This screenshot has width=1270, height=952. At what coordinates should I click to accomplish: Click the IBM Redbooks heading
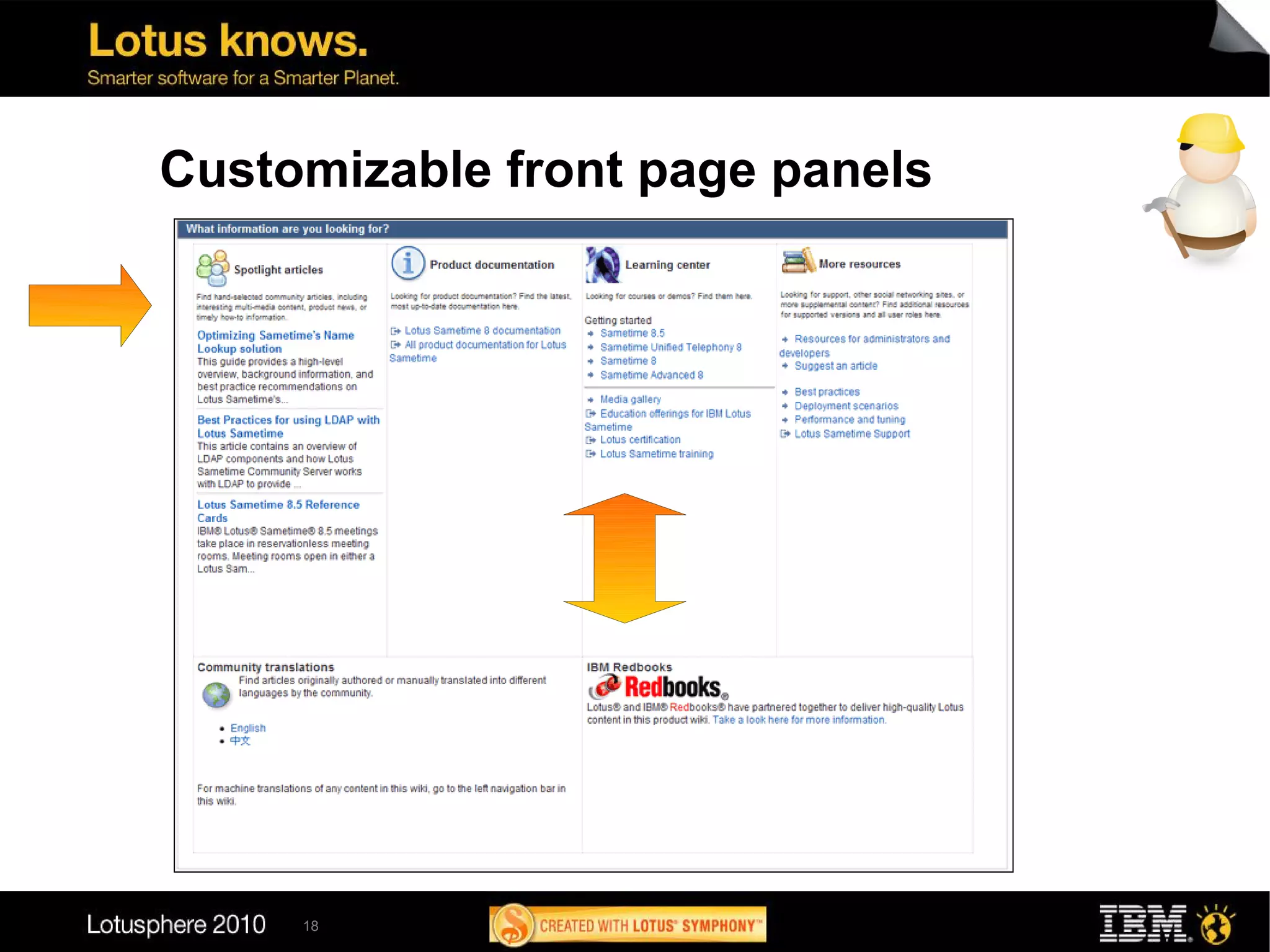pyautogui.click(x=629, y=667)
